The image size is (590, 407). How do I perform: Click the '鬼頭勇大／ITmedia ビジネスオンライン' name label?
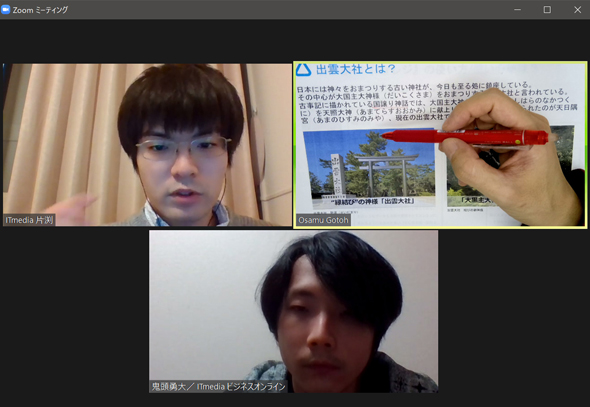pyautogui.click(x=219, y=387)
